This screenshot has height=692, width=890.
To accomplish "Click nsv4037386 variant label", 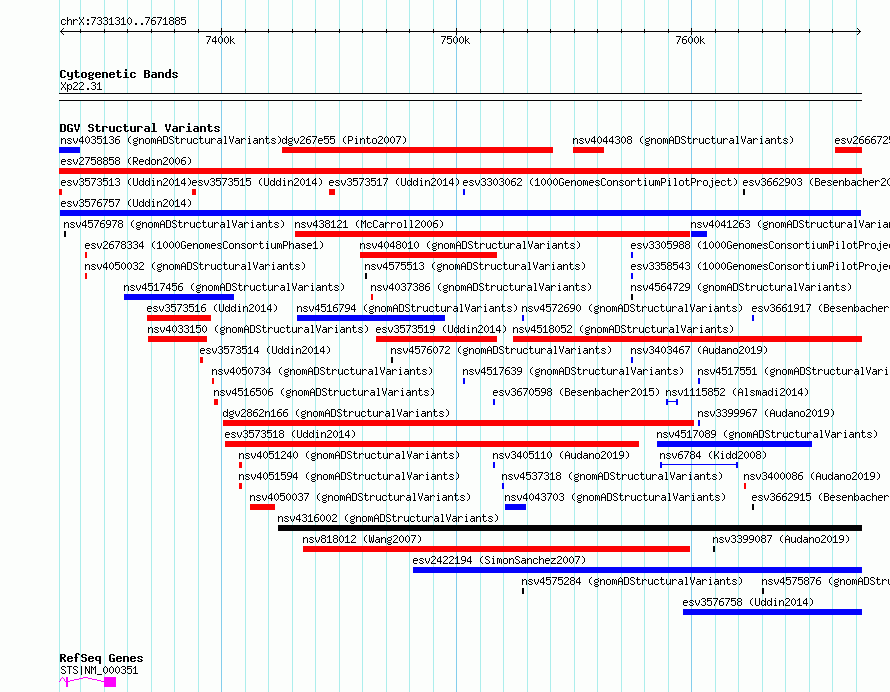I will (x=481, y=287).
